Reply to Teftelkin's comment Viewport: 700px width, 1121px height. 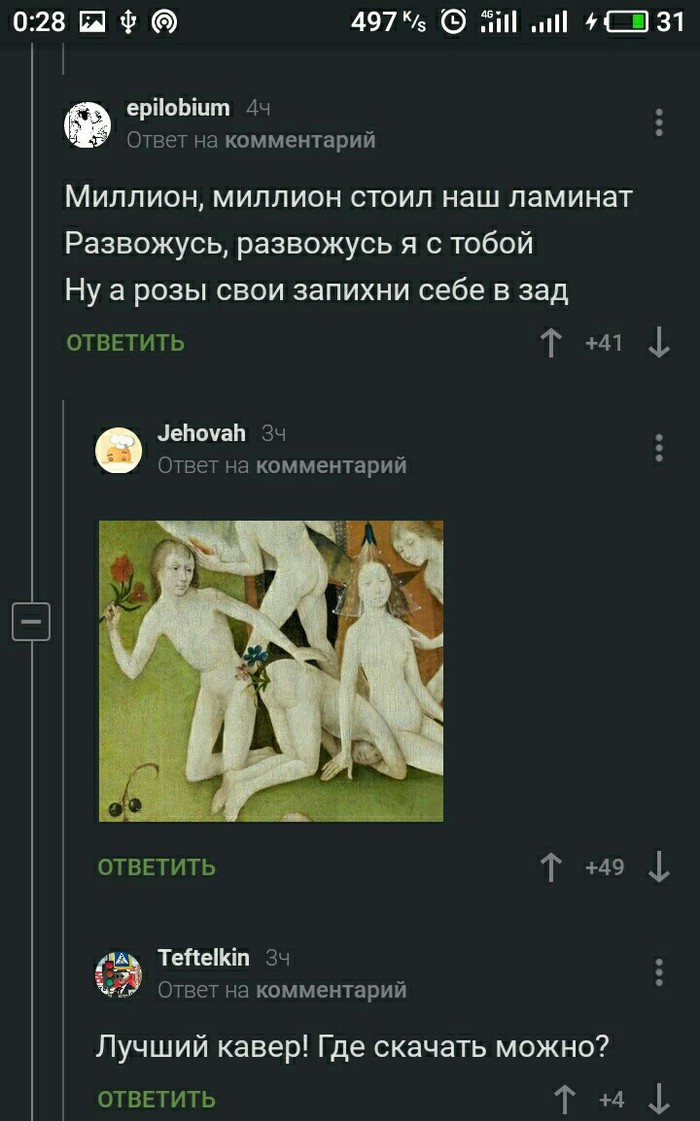[x=157, y=1100]
